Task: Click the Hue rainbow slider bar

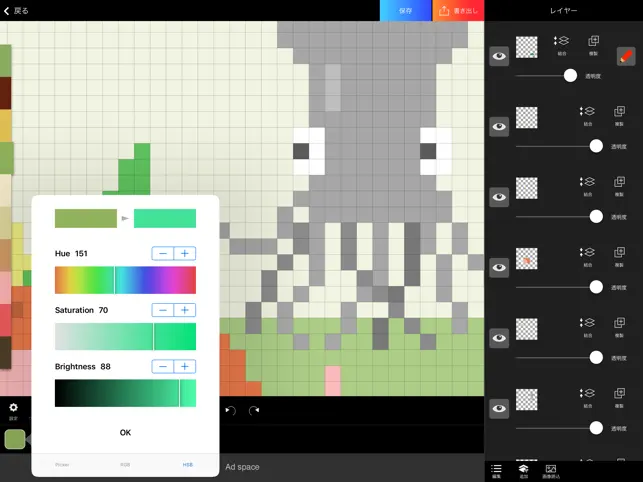Action: (125, 280)
